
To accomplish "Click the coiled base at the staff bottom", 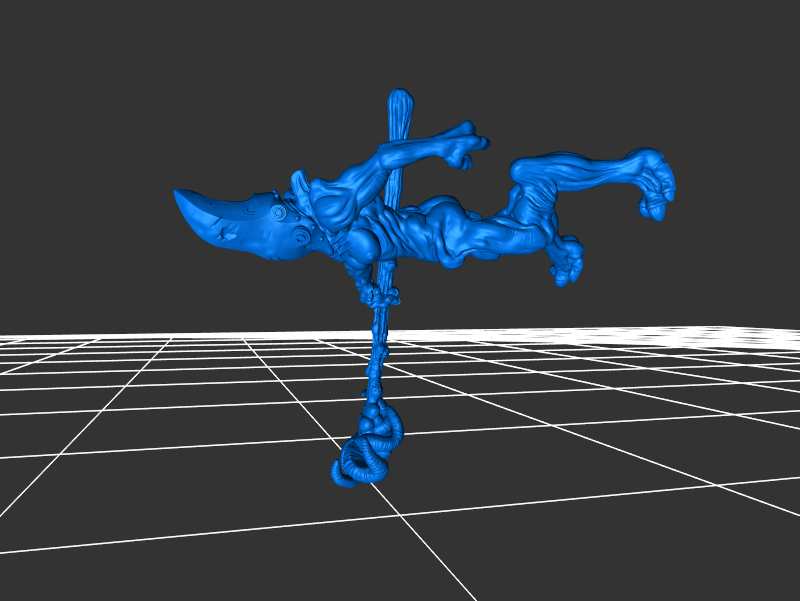I will 365,457.
